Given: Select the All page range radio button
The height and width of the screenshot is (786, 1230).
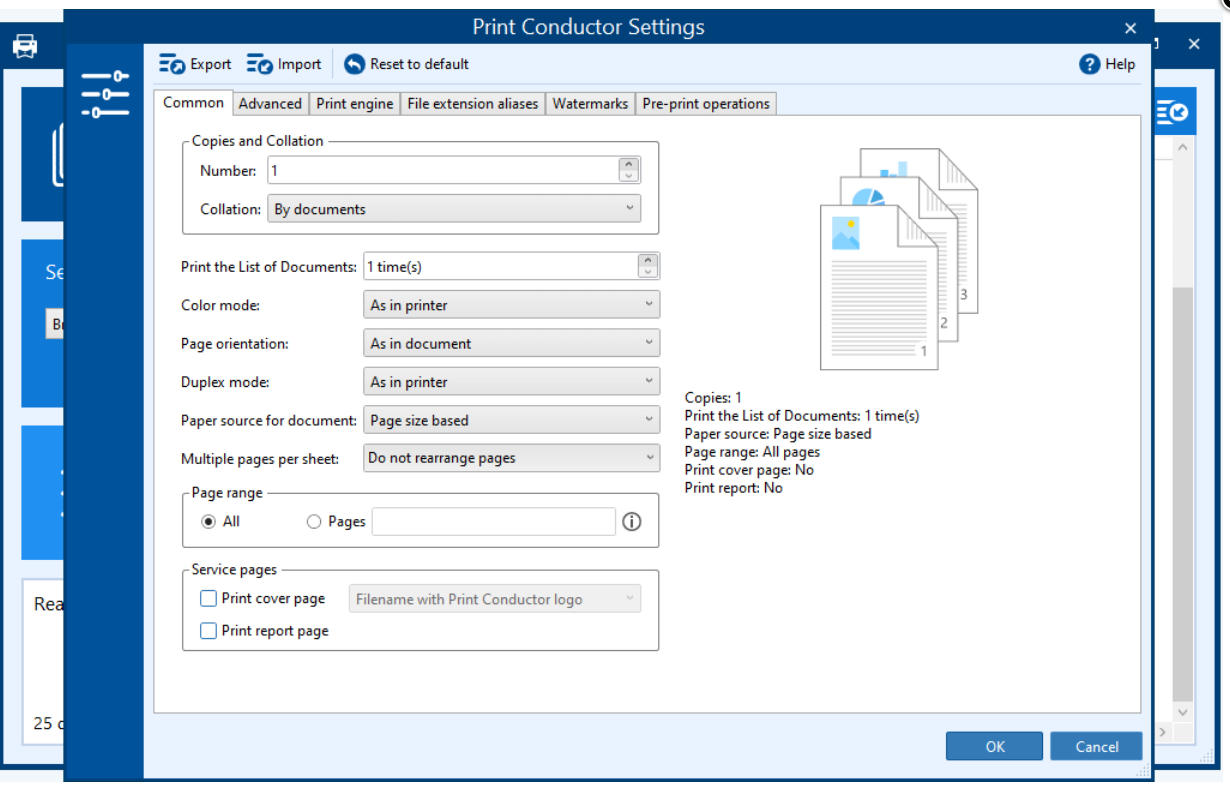Looking at the screenshot, I should click(x=209, y=522).
